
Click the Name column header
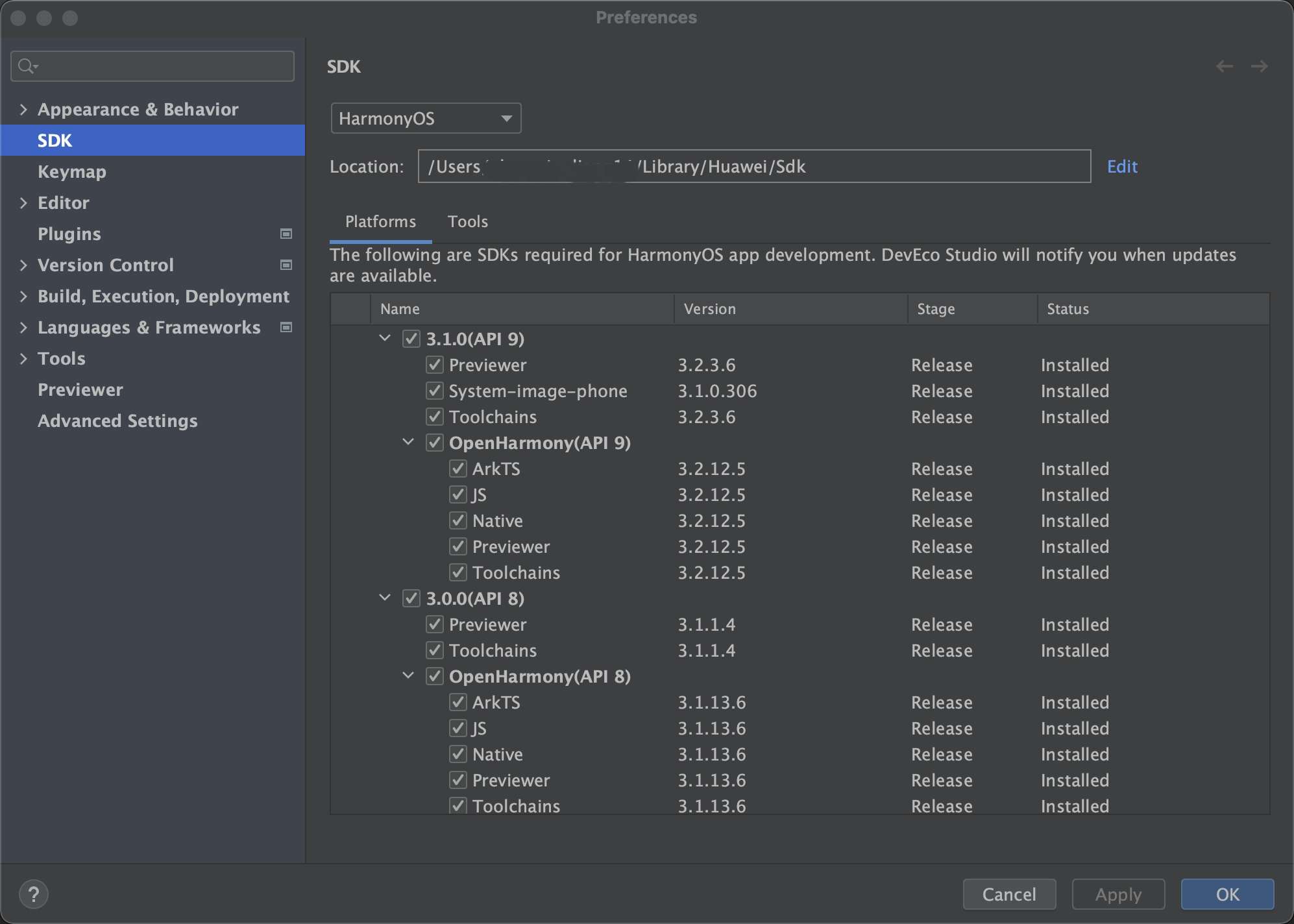point(522,309)
